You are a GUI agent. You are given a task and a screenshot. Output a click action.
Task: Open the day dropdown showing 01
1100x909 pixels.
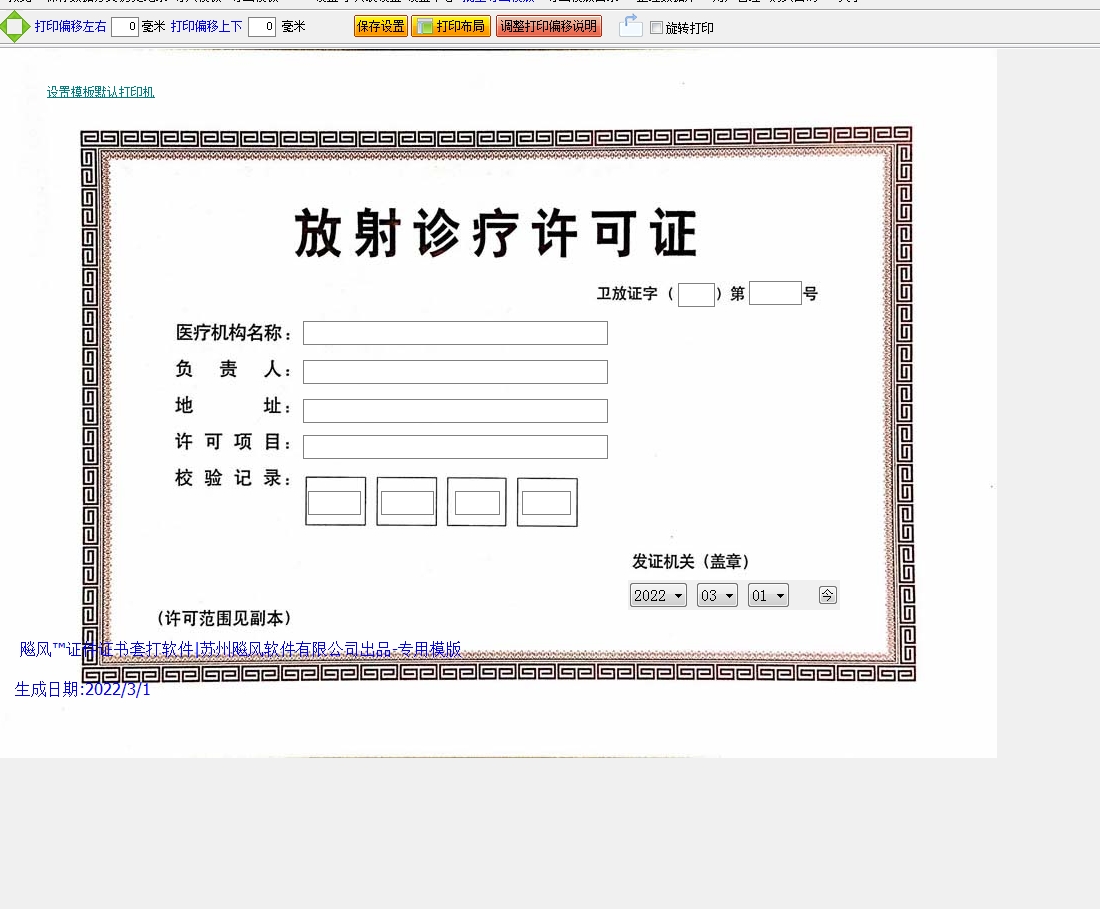(x=768, y=596)
